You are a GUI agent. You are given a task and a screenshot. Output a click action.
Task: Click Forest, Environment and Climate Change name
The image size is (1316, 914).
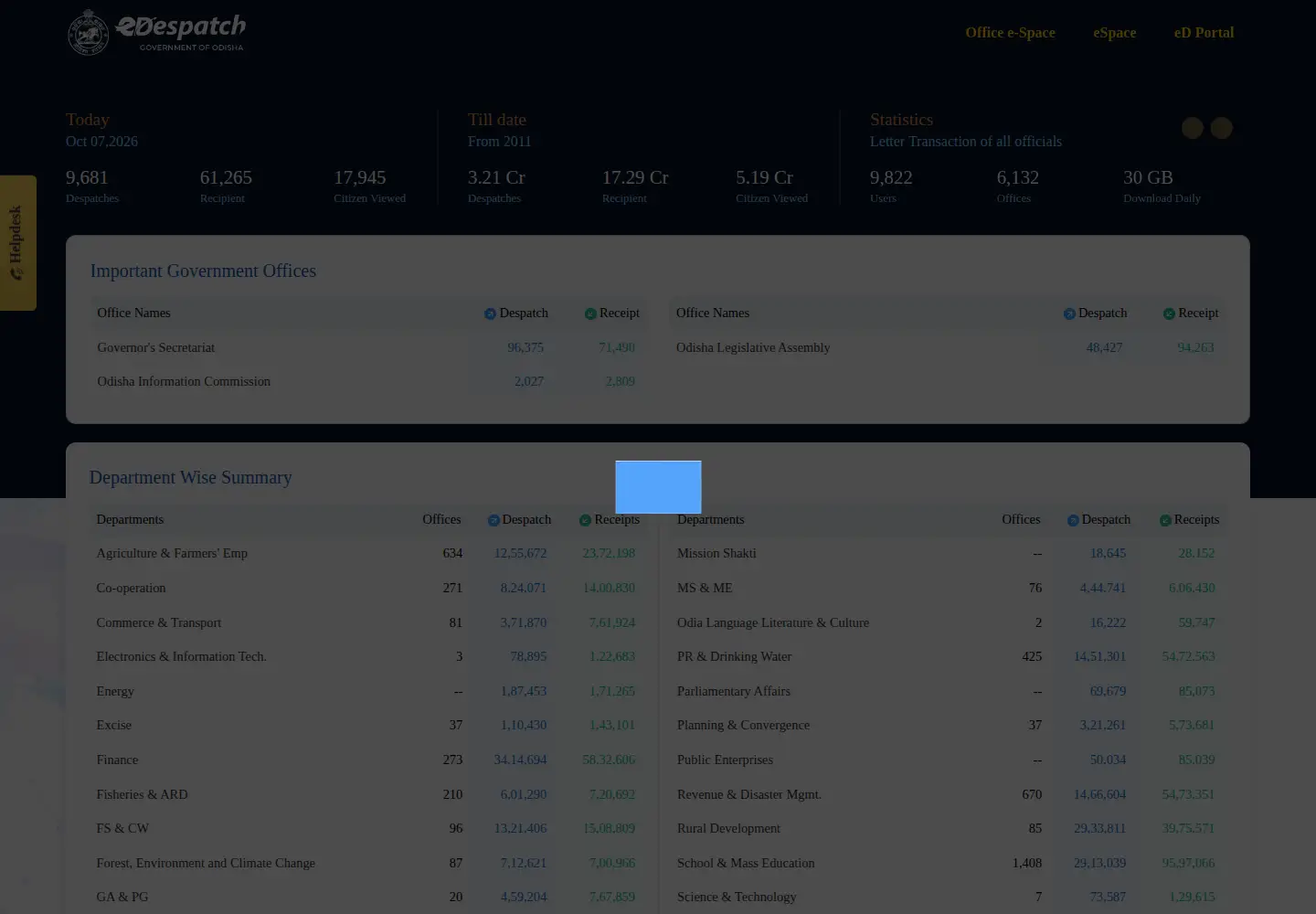pos(206,863)
